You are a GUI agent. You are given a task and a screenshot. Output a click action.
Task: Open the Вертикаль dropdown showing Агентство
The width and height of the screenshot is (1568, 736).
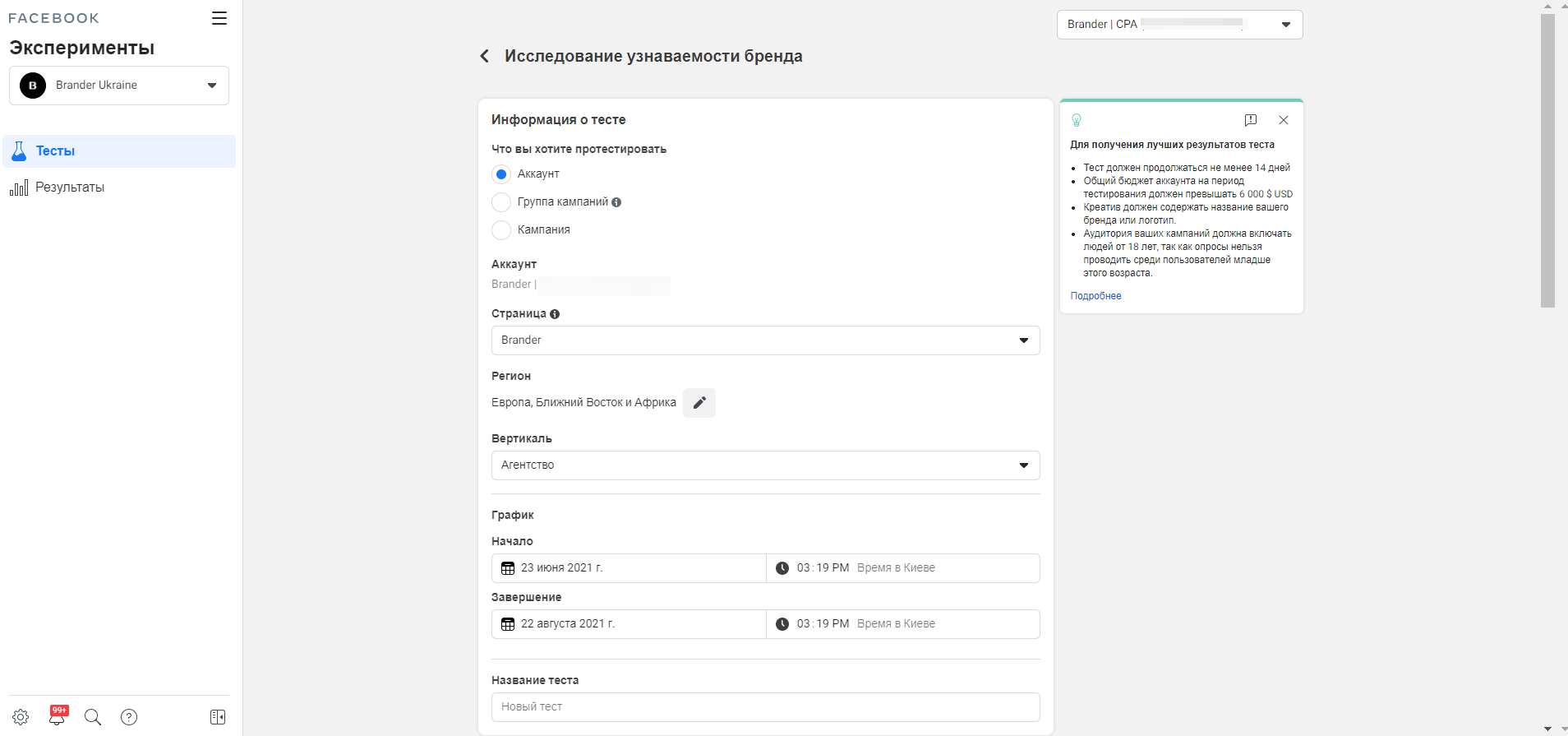tap(765, 465)
